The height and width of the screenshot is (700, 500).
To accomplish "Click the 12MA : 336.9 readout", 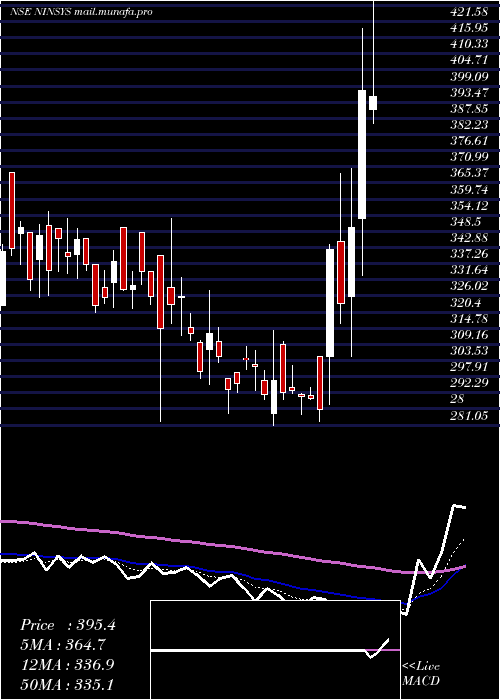I will [x=67, y=665].
